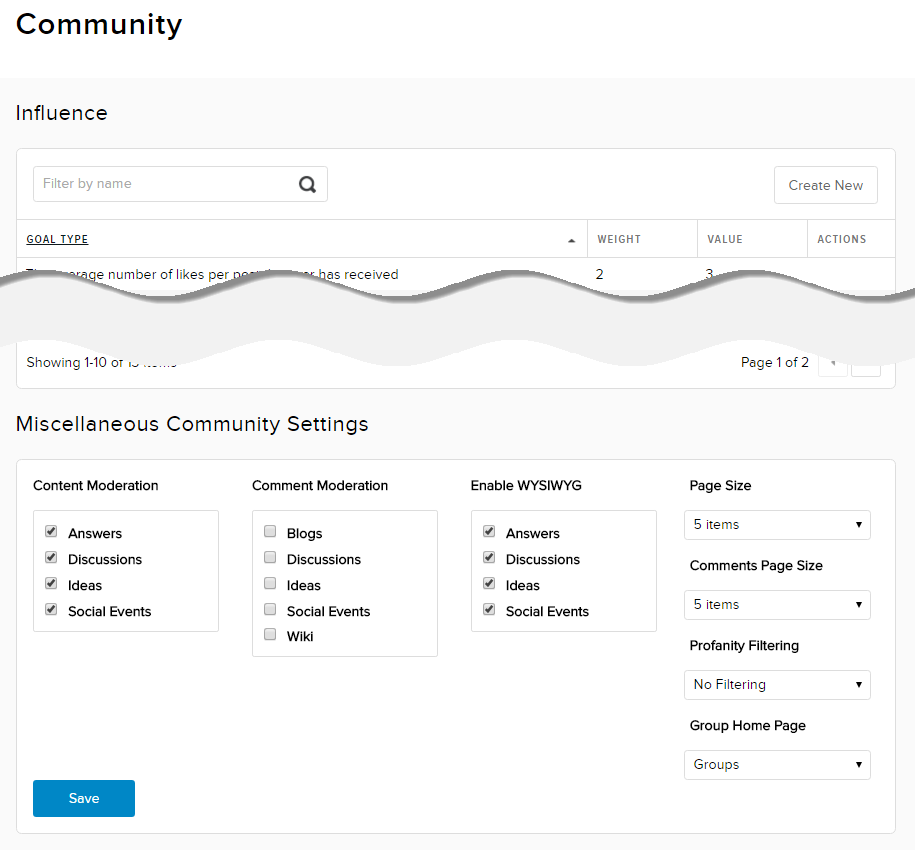The height and width of the screenshot is (850, 915).
Task: Check Discussions under Comment Moderation
Action: (x=270, y=558)
